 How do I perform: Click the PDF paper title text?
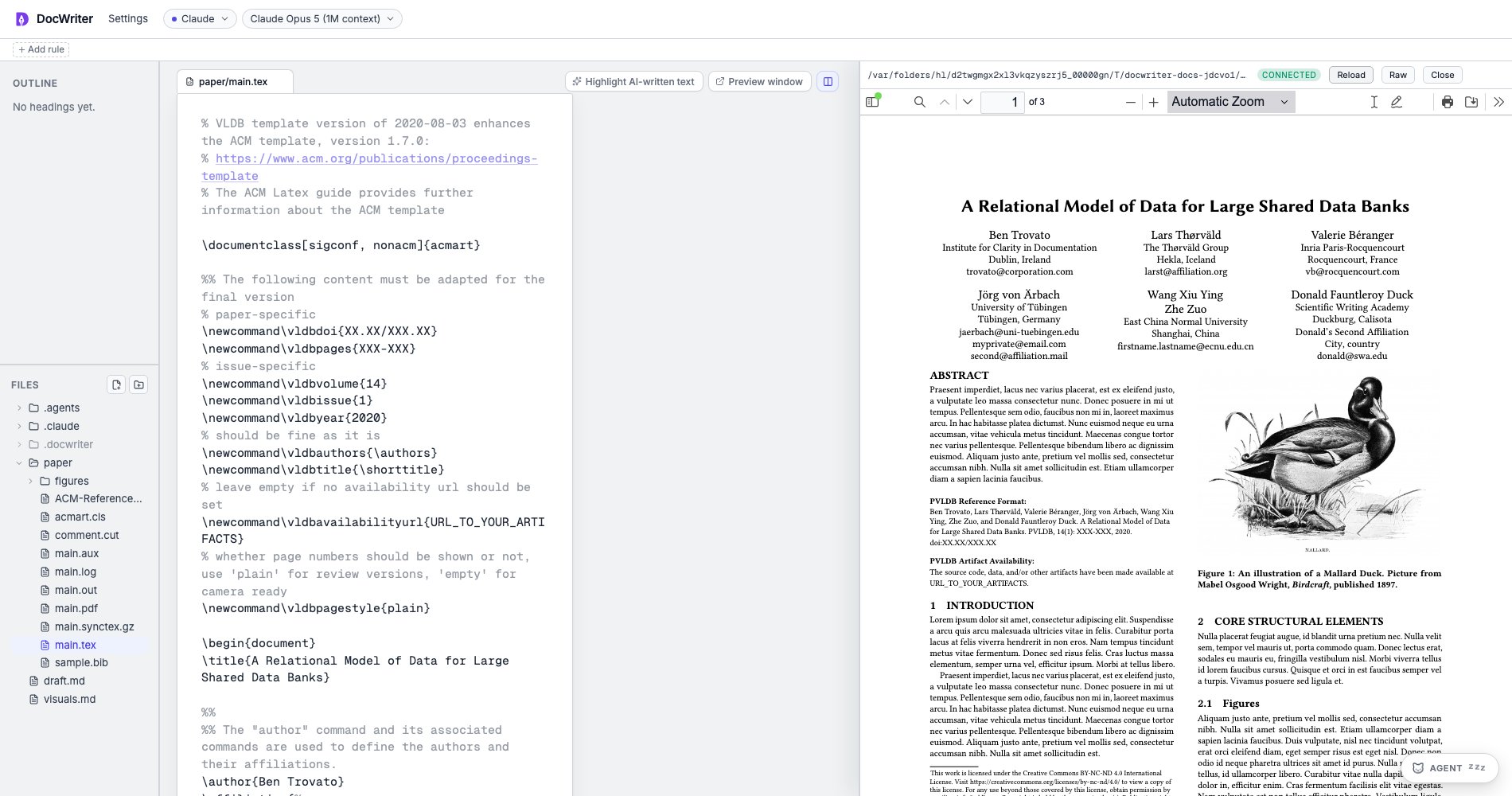click(1185, 206)
